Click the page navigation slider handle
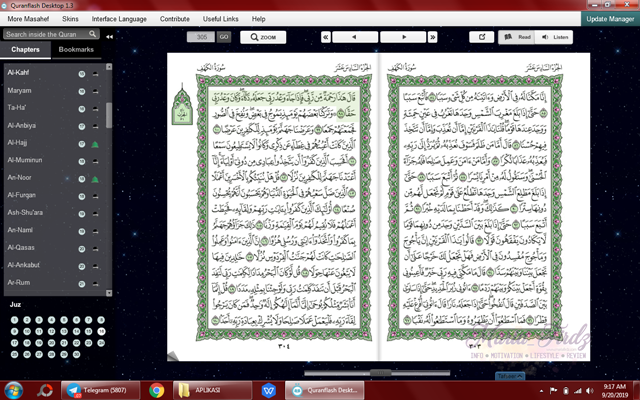 pyautogui.click(x=380, y=373)
